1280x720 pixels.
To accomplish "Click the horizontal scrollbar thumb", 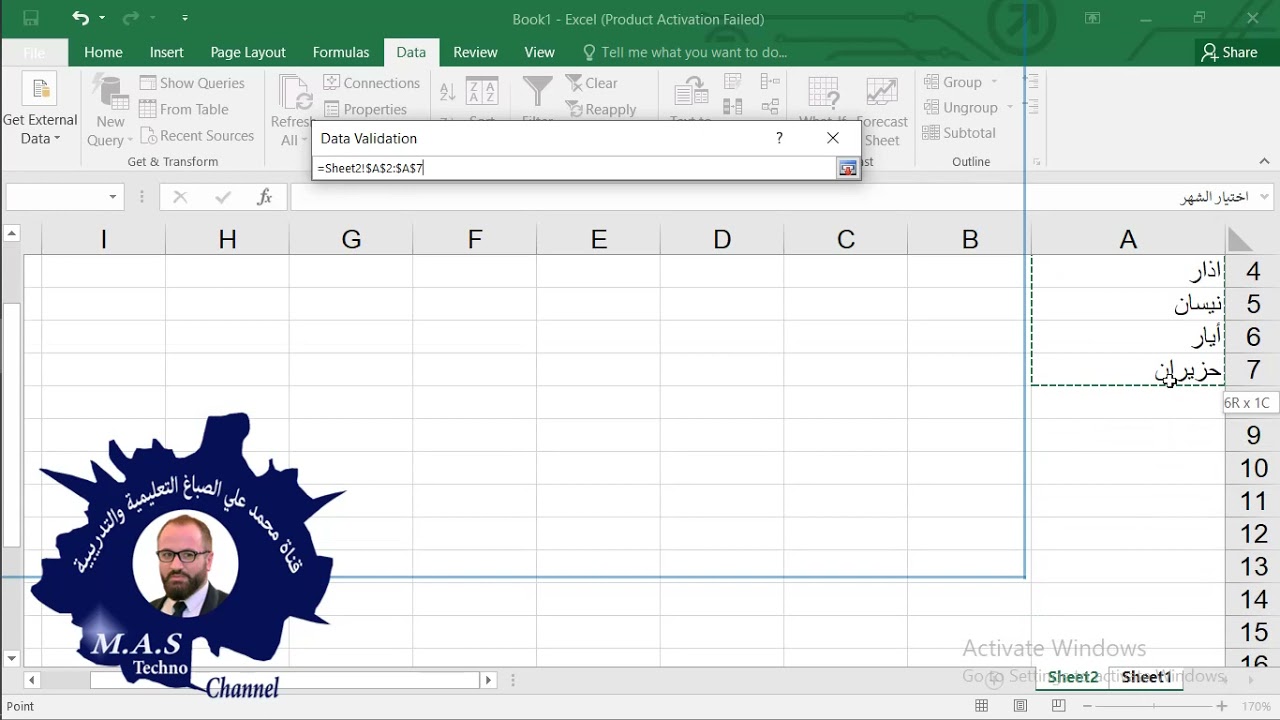I will point(285,680).
